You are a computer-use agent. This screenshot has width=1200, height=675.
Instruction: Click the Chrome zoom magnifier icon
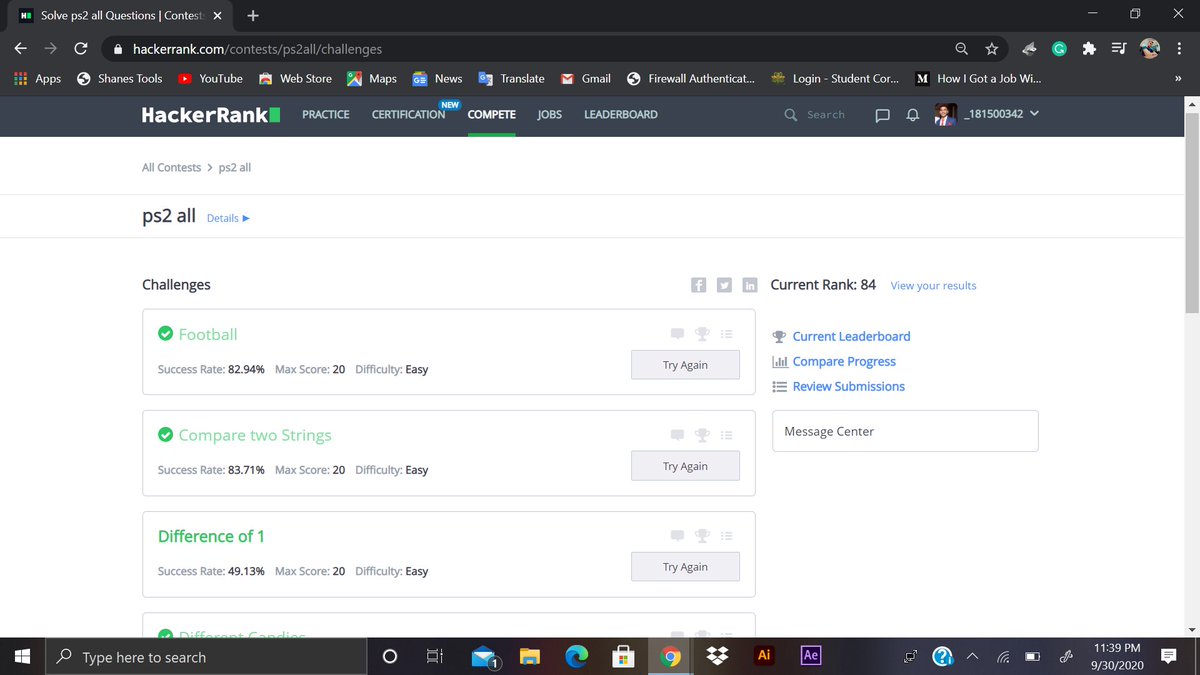tap(961, 48)
